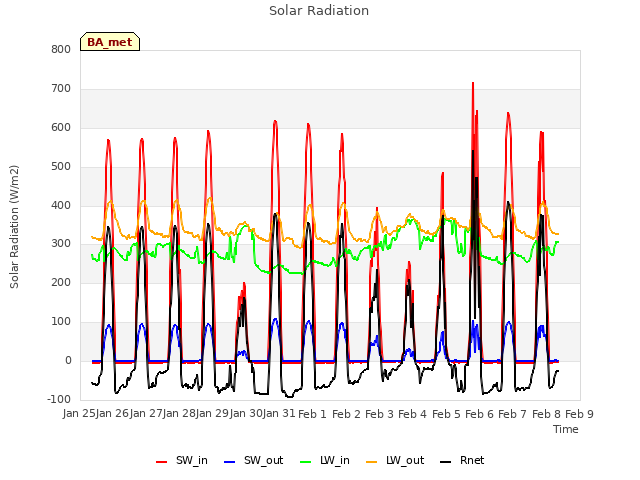Click the LW_in legend label

335,460
